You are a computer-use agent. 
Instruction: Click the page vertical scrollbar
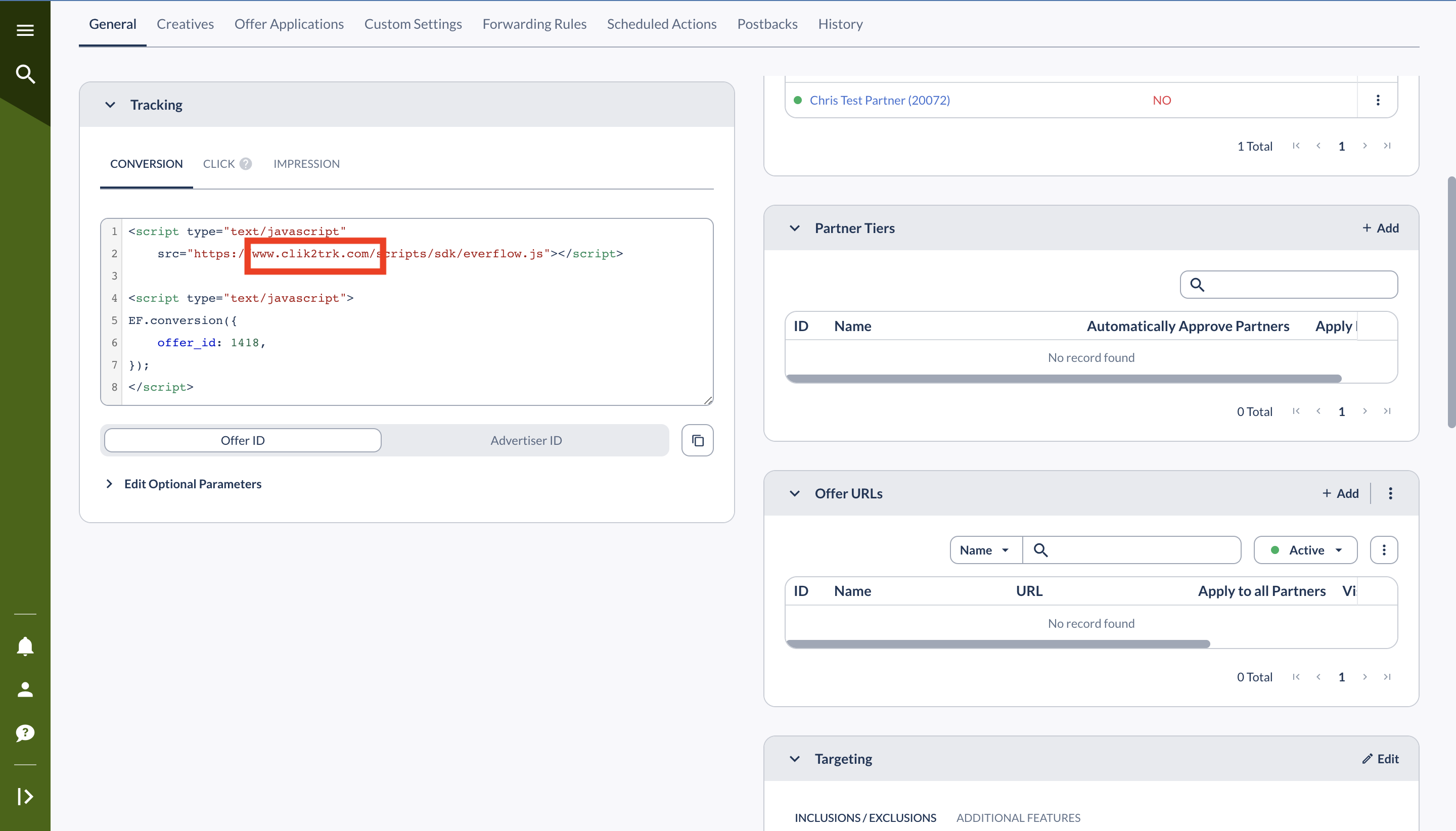(1451, 302)
